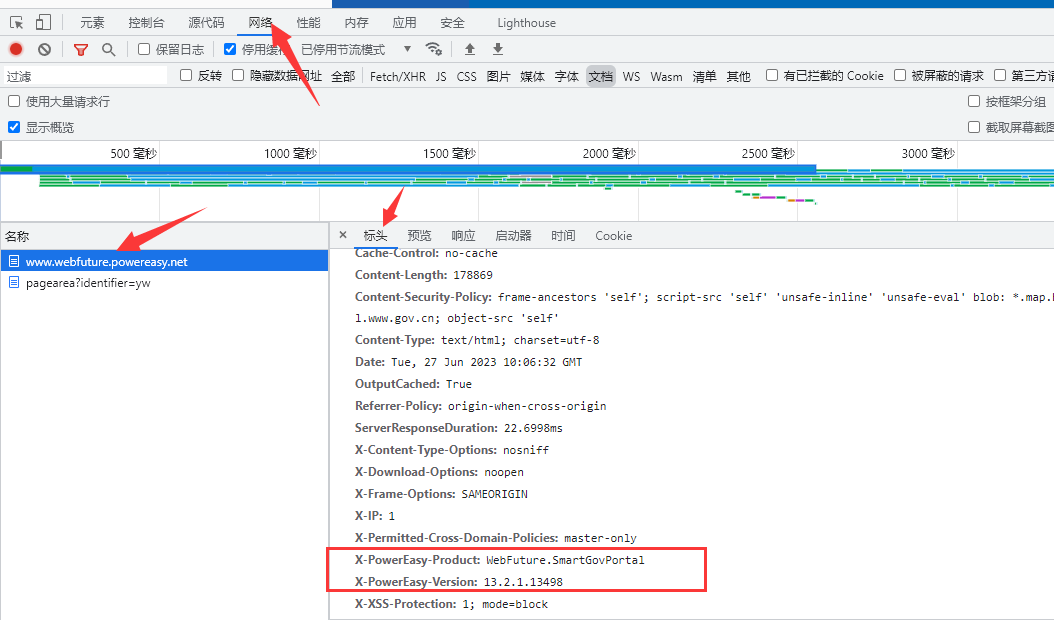Close the request details pane
This screenshot has height=620, width=1054.
coord(343,236)
